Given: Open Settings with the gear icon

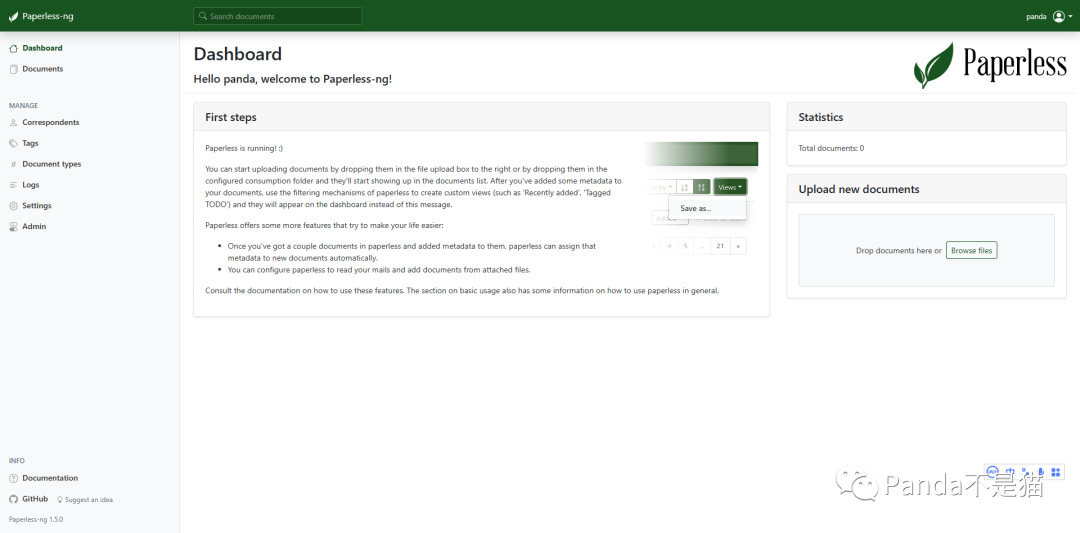Looking at the screenshot, I should [x=30, y=205].
